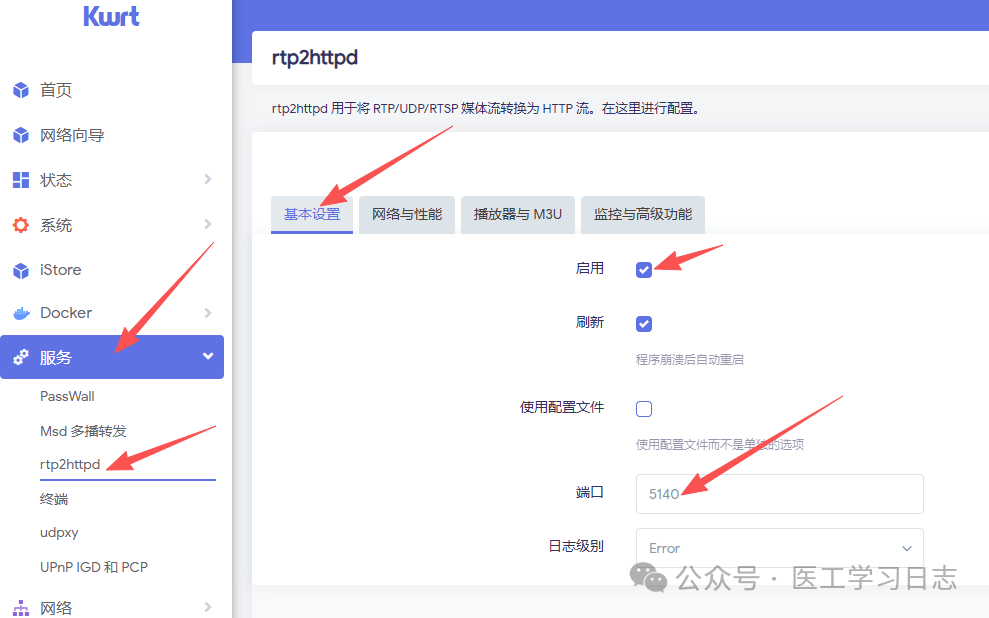Click the 状态 status icon in sidebar
The width and height of the screenshot is (989, 618).
pos(22,179)
